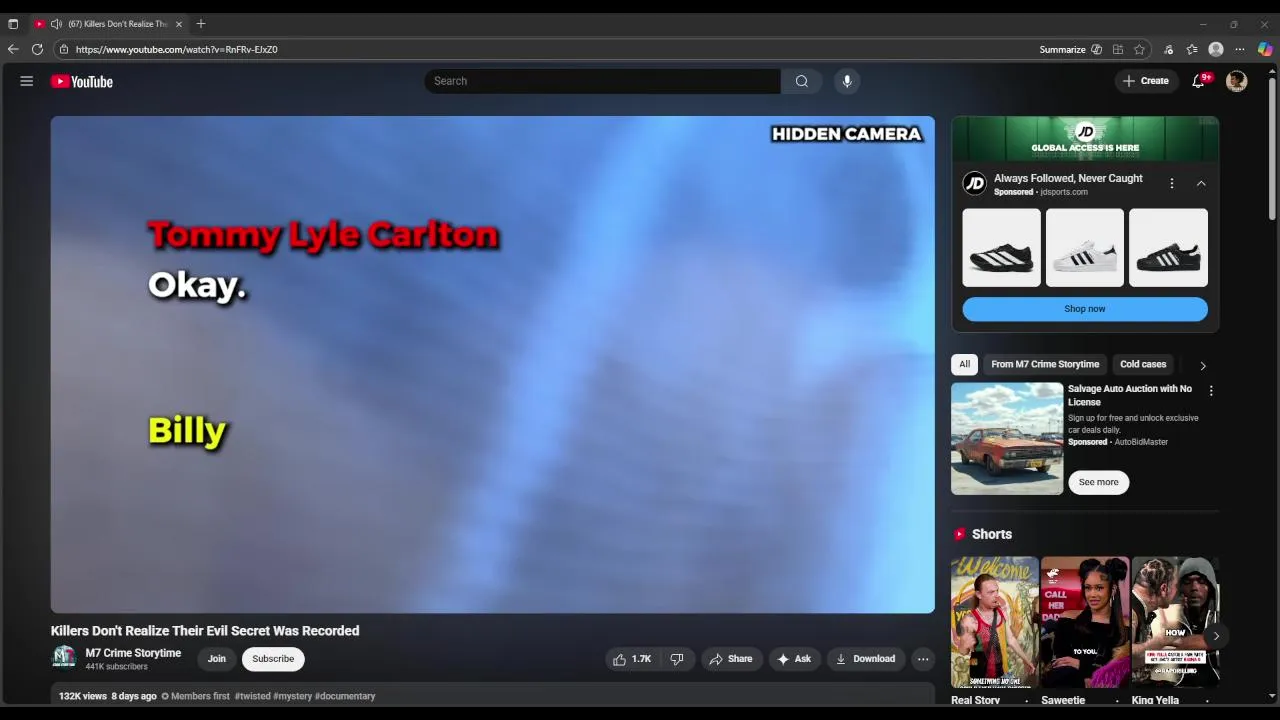This screenshot has height=720, width=1280.
Task: Open the browser tab actions menu icon
Action: pyautogui.click(x=13, y=24)
